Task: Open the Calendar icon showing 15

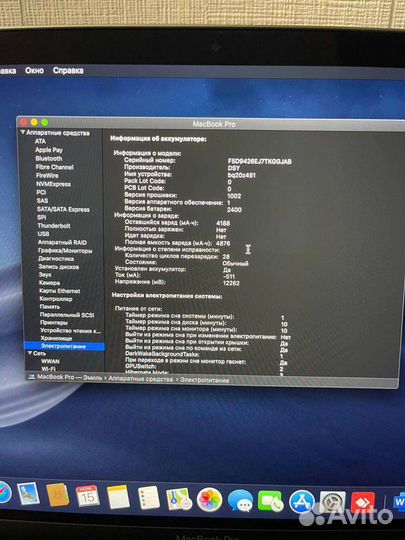Action: click(87, 496)
